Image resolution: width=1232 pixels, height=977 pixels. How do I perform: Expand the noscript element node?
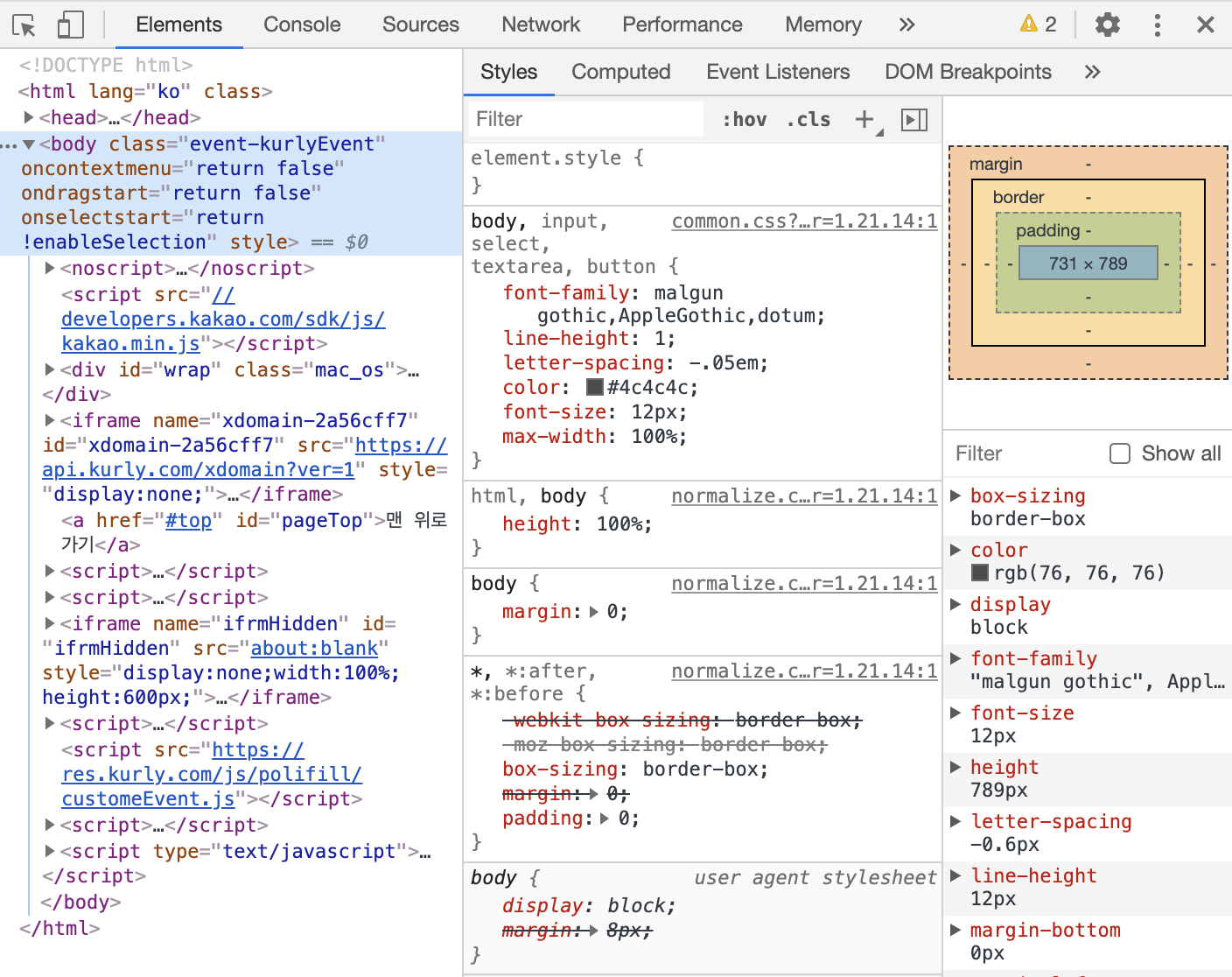(x=51, y=268)
